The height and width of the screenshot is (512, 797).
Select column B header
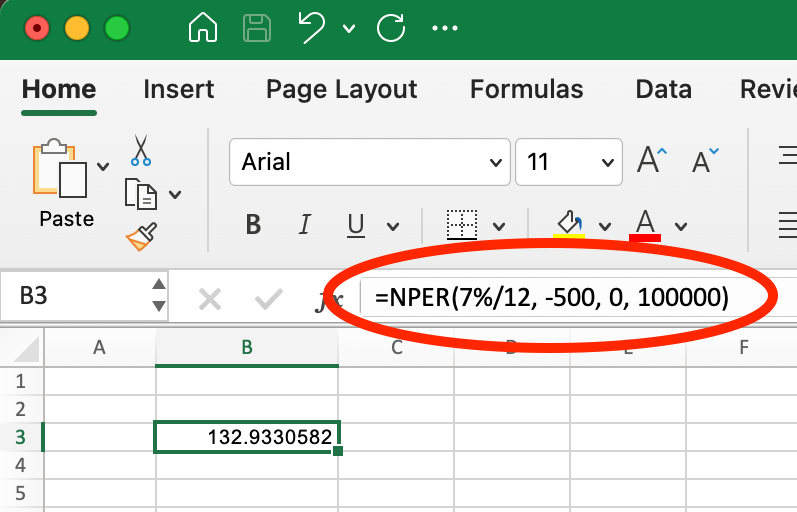(247, 348)
